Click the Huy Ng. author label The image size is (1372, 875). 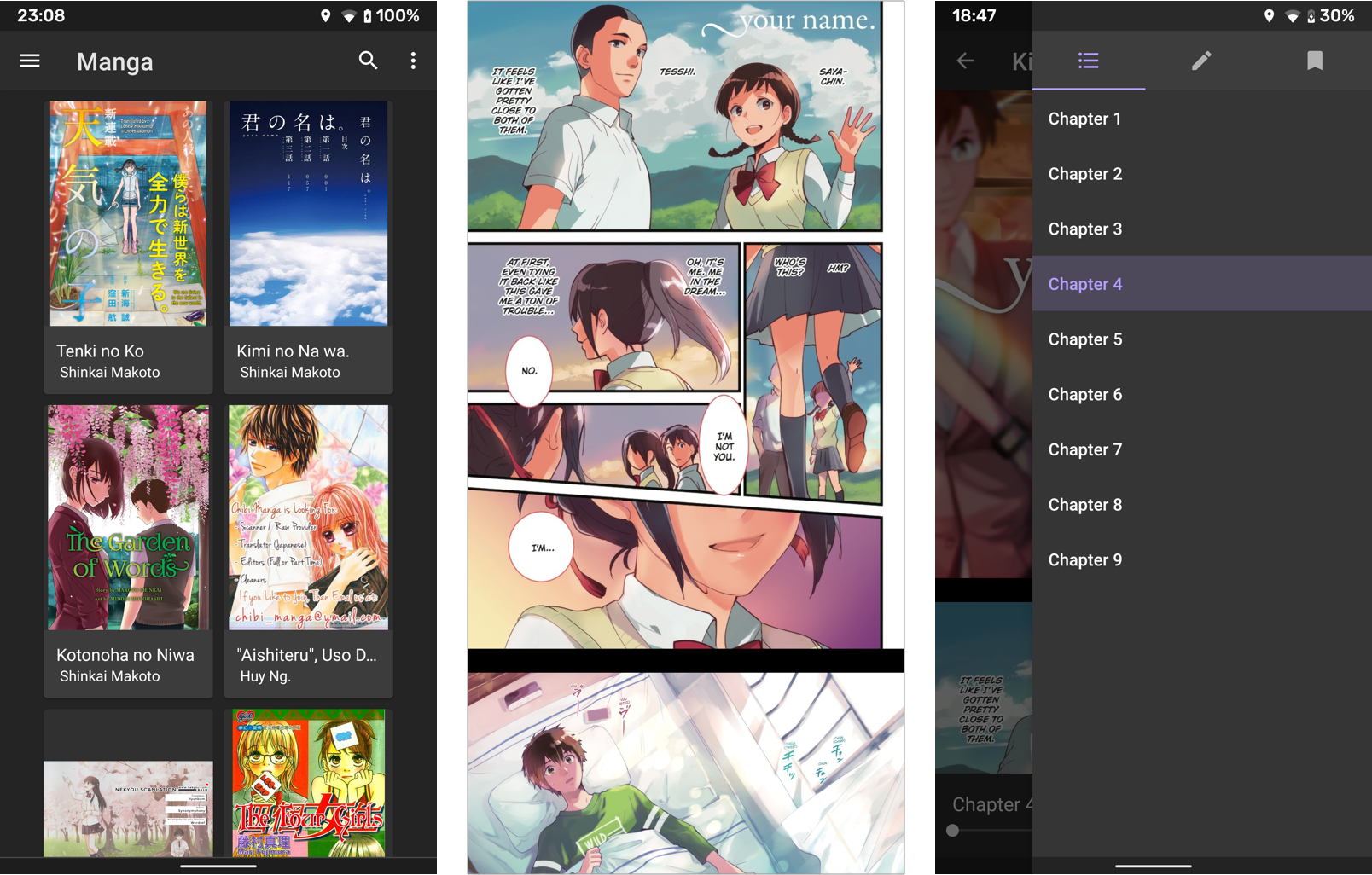265,676
